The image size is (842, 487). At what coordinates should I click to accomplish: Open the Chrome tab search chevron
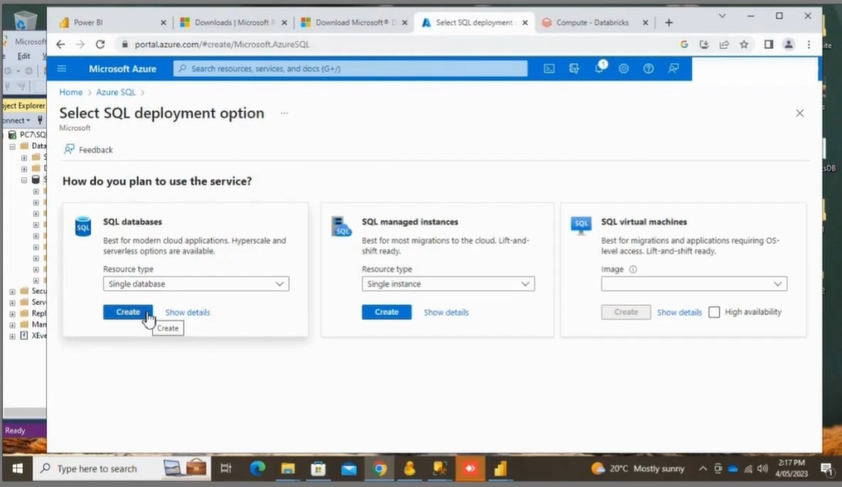[x=722, y=16]
